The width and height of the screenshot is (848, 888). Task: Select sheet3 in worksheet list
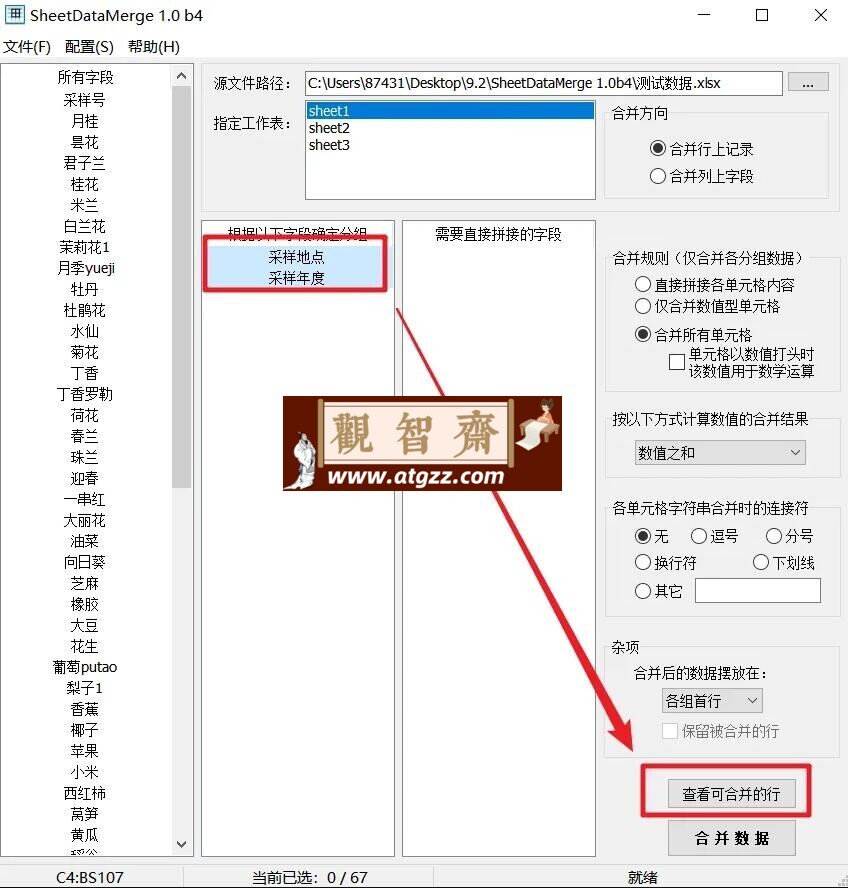tap(450, 145)
